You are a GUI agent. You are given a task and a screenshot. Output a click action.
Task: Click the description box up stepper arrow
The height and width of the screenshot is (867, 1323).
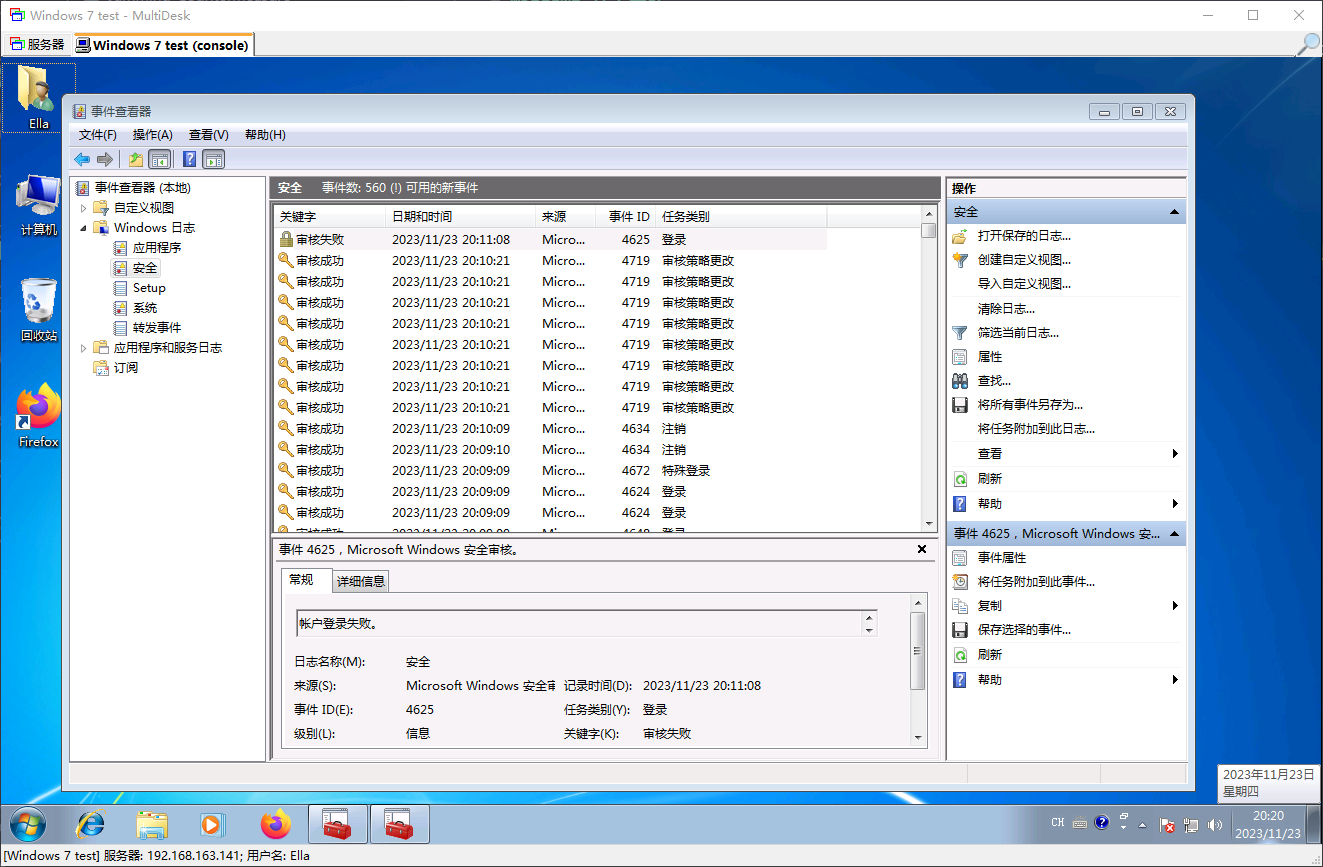tap(869, 617)
